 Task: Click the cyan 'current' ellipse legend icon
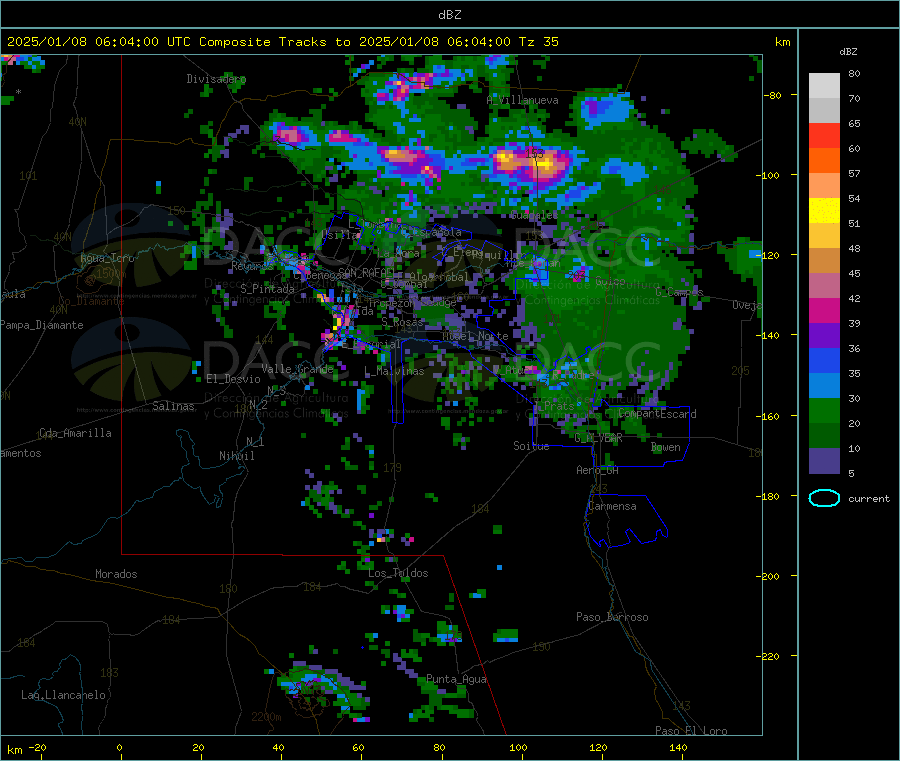[824, 498]
